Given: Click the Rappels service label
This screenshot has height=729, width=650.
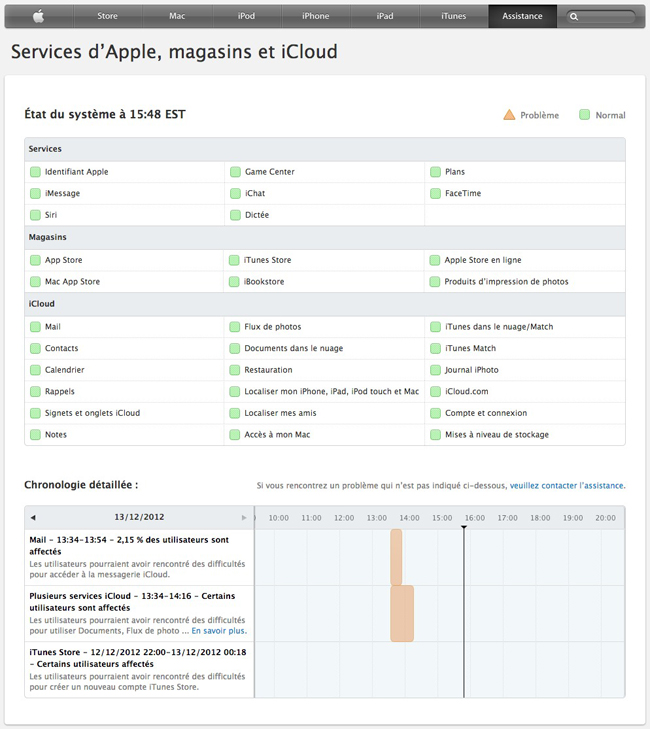Looking at the screenshot, I should [x=60, y=391].
